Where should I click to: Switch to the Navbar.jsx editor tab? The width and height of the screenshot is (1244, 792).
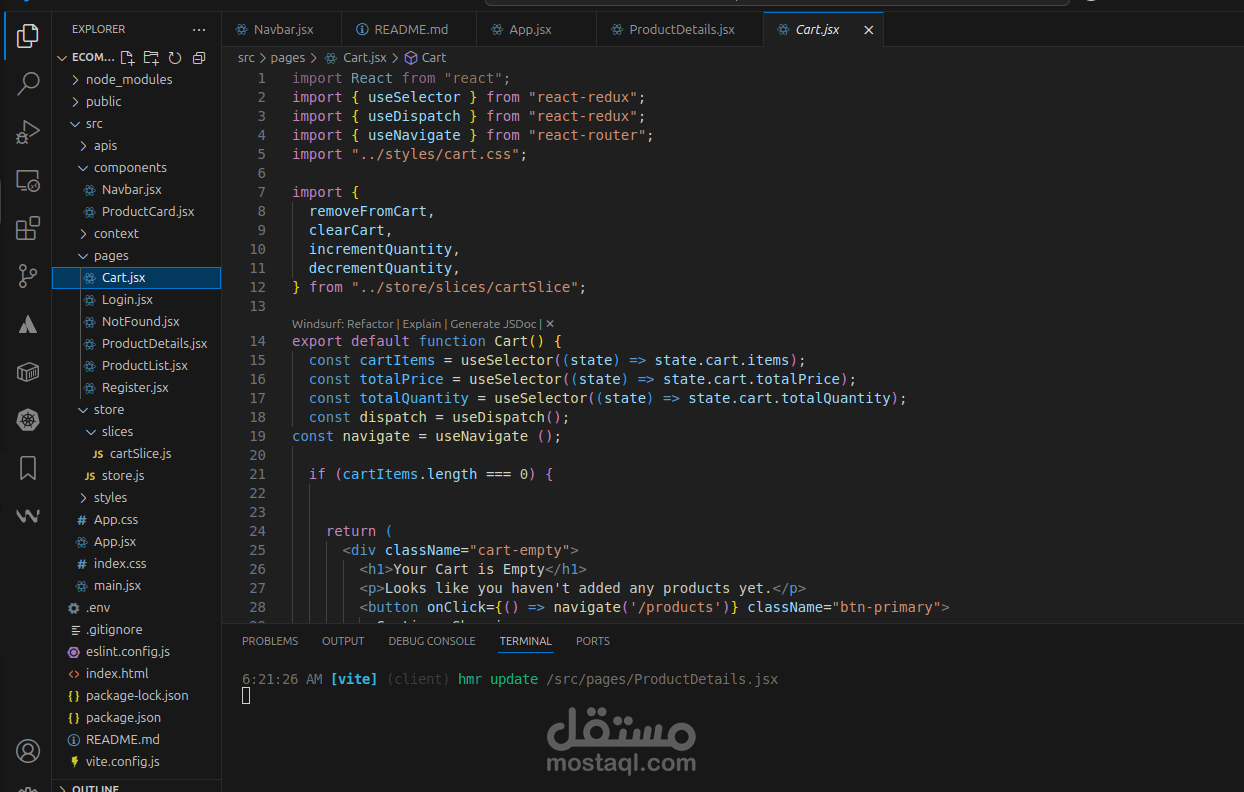(281, 30)
